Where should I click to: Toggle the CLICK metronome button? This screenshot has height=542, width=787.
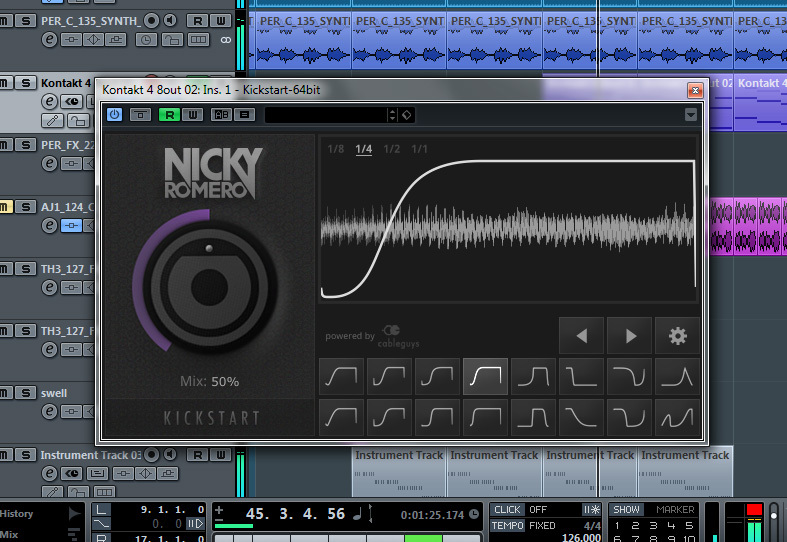point(507,510)
